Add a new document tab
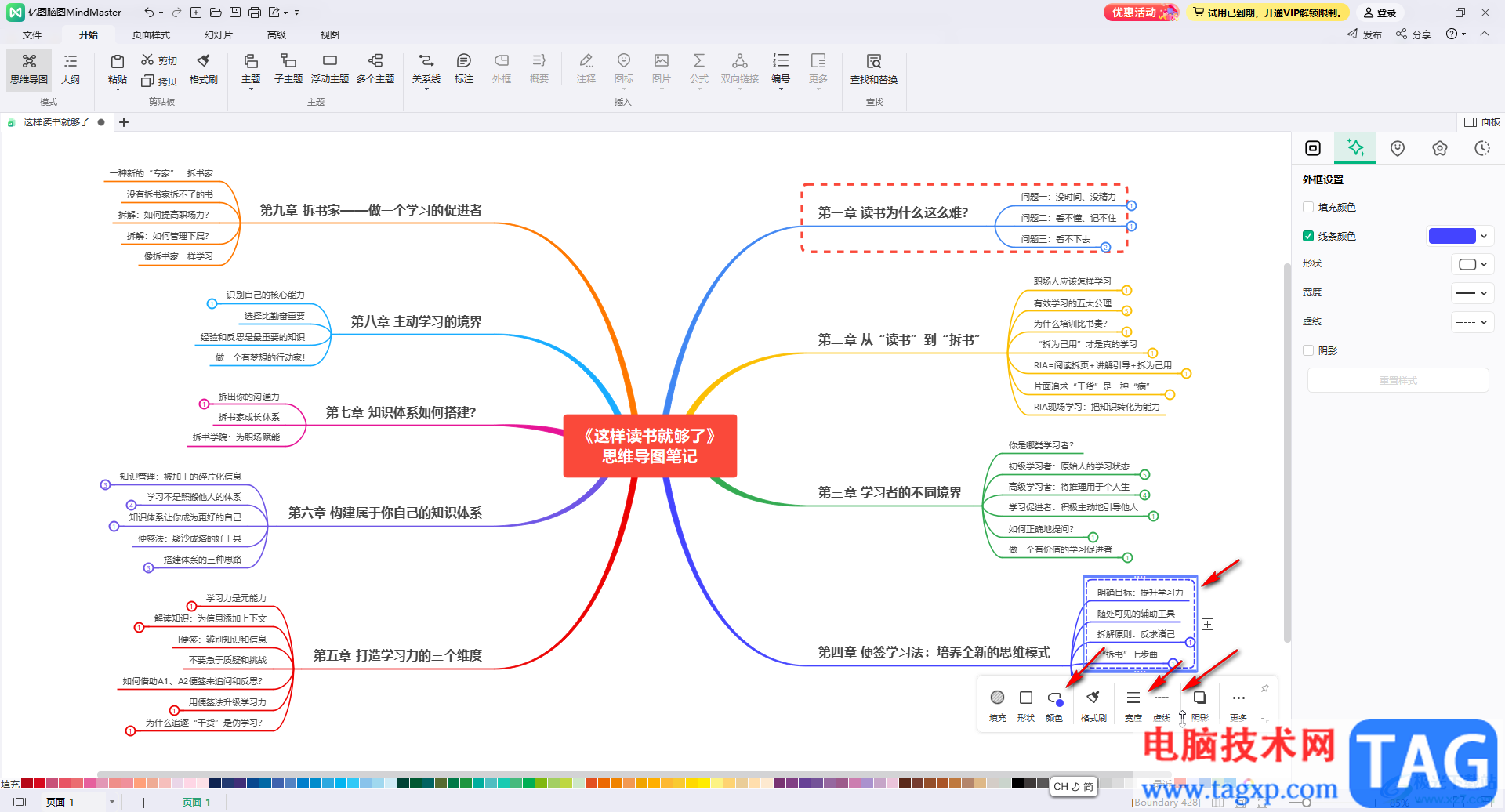The width and height of the screenshot is (1505, 812). click(124, 122)
